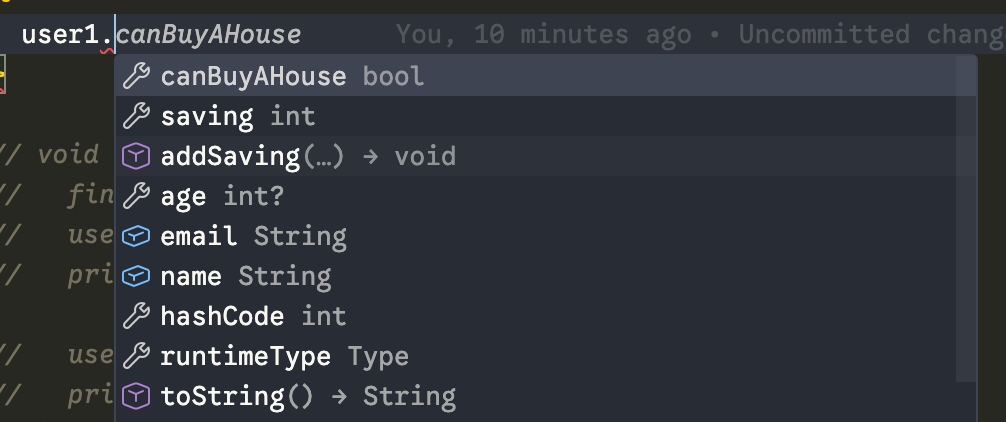Click the wrench icon next to hashCode
1006x422 pixels.
[135, 316]
